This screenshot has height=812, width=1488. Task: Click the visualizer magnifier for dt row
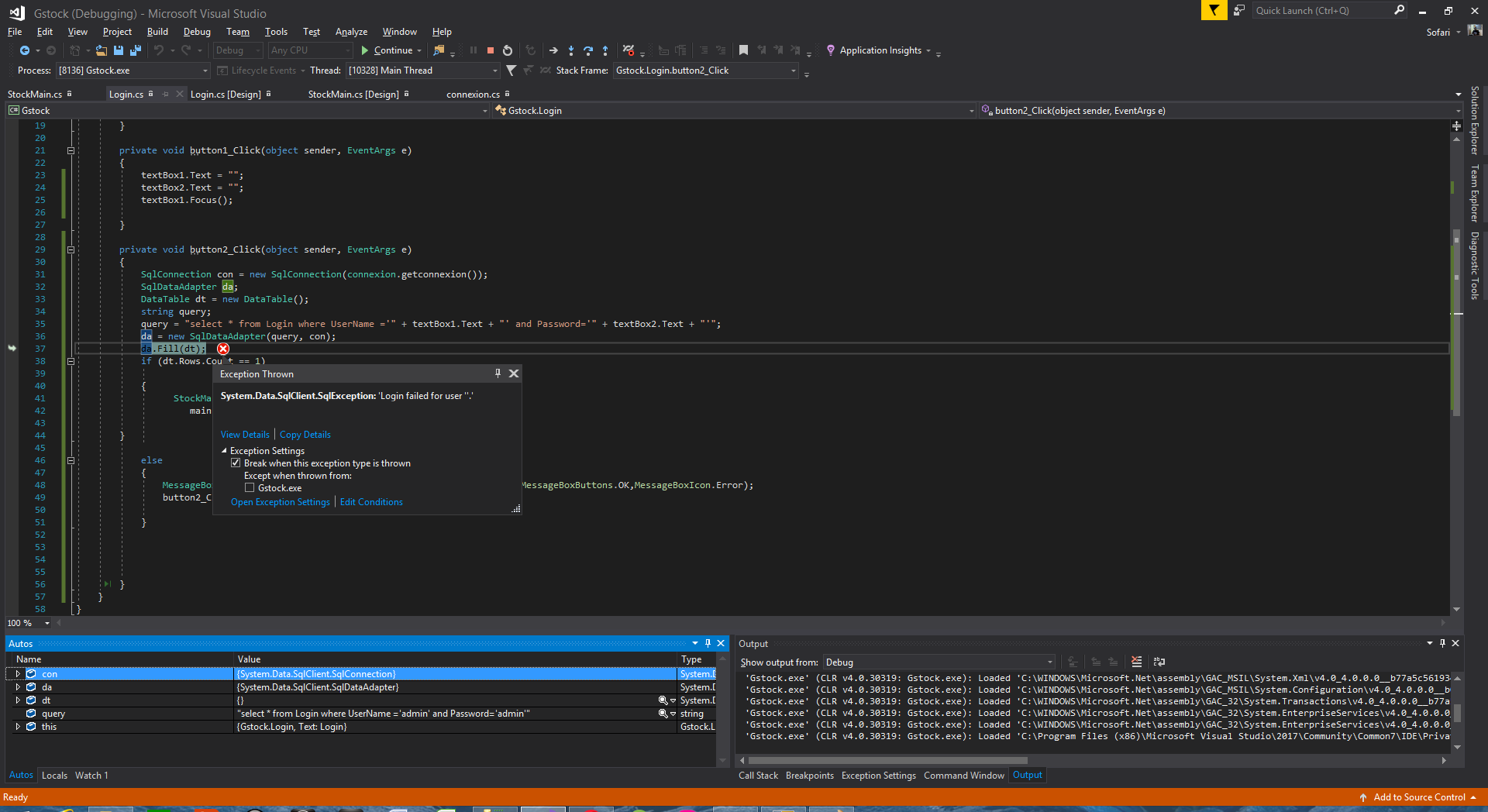(663, 700)
